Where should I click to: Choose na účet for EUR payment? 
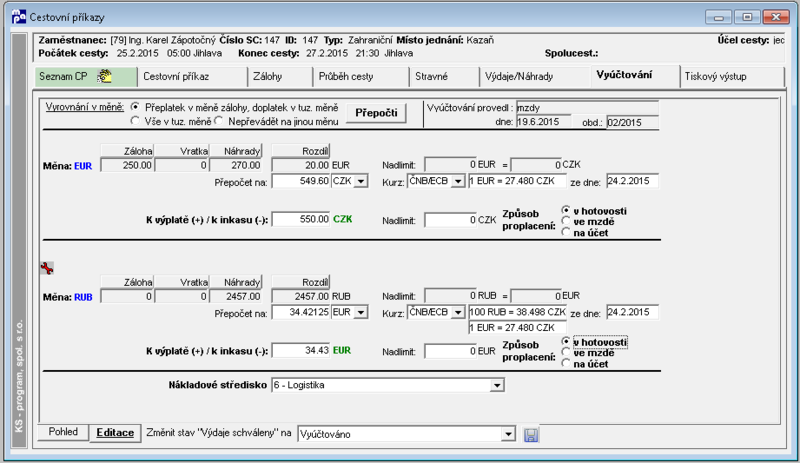click(565, 232)
